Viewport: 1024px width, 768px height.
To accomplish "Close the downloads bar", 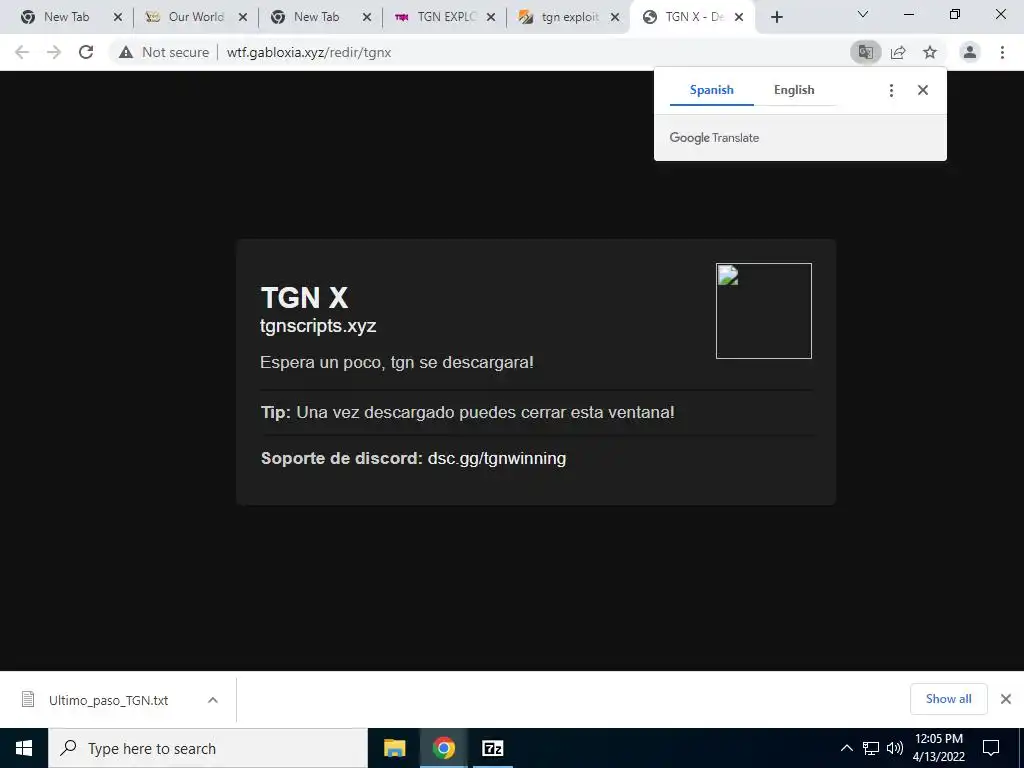I will pos(1006,699).
